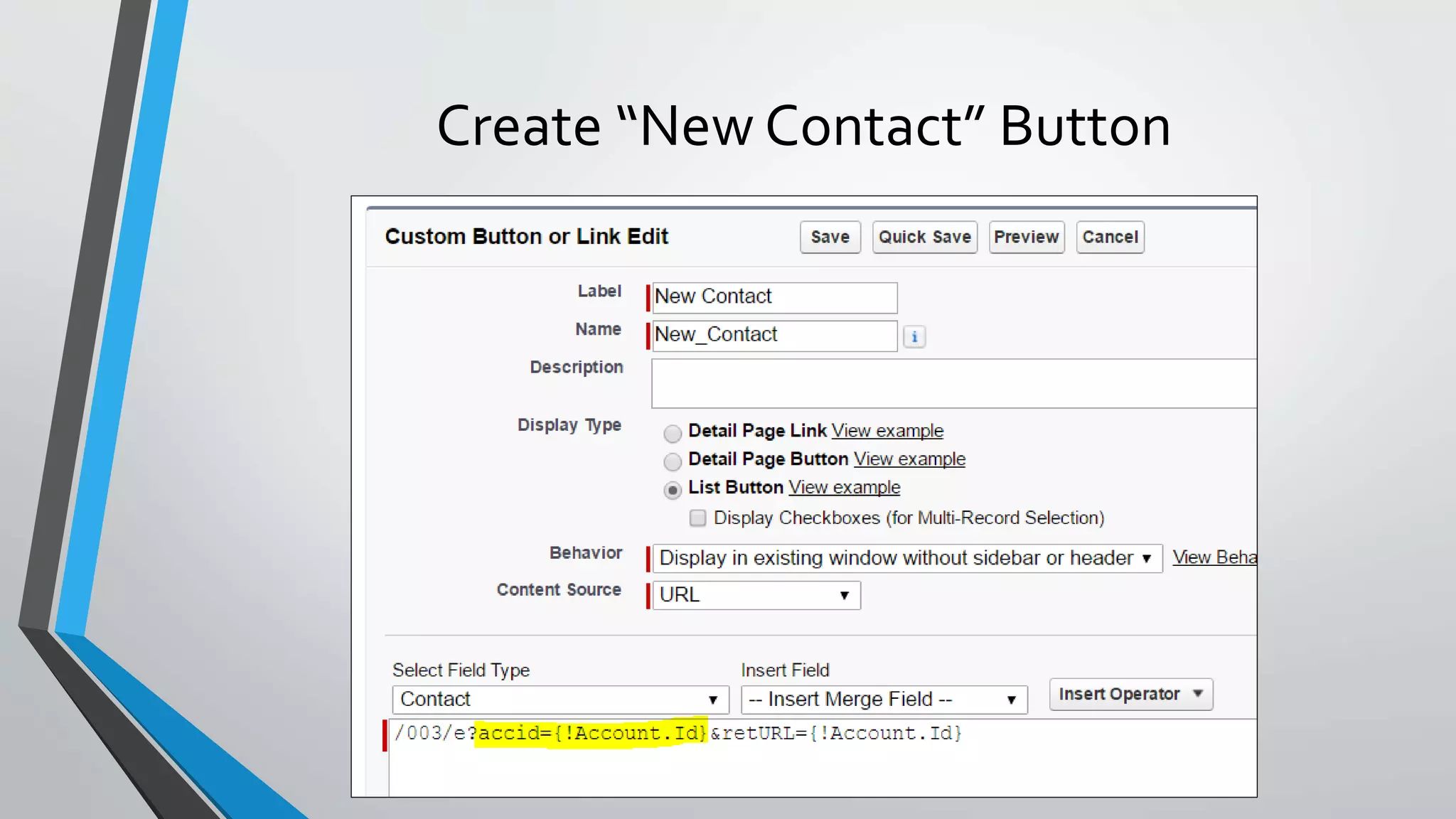Select the Detail Page Button radio option
The width and height of the screenshot is (1456, 819).
coord(673,461)
